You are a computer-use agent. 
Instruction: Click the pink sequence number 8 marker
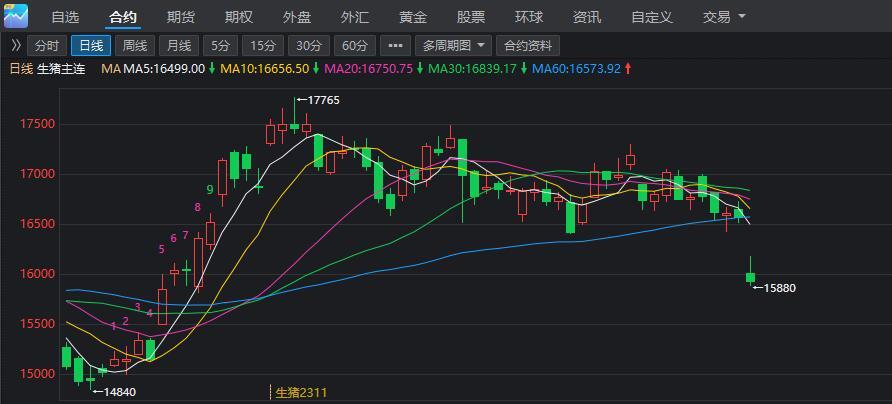[x=197, y=207]
